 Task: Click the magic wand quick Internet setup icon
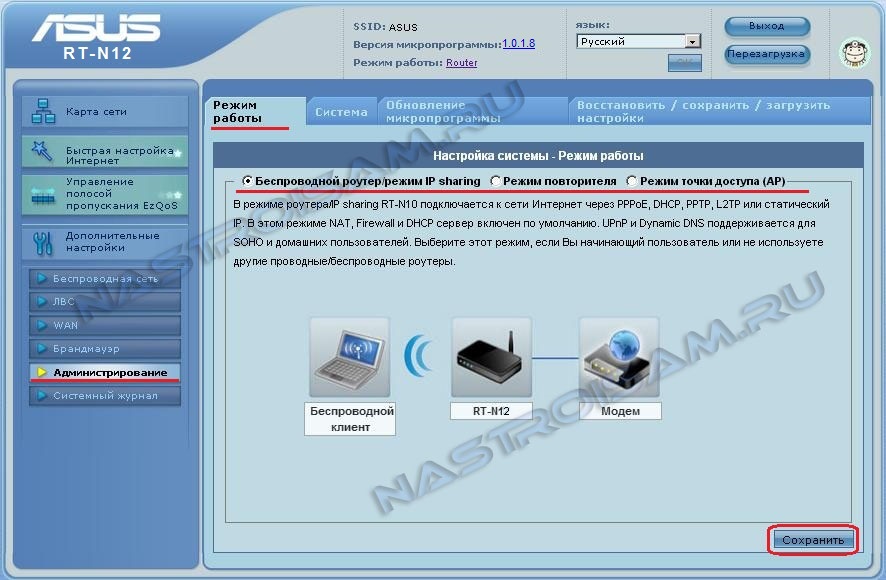[43, 151]
